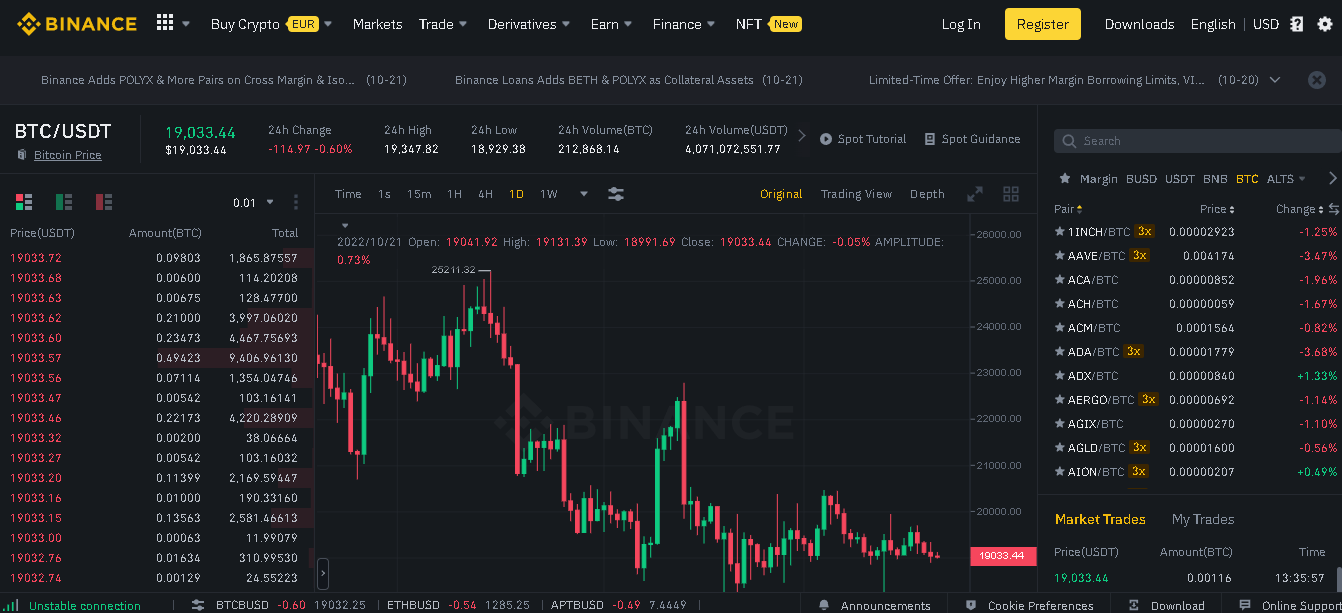Viewport: 1342px width, 613px height.
Task: Open Spot Tutorial play icon link
Action: tap(863, 139)
